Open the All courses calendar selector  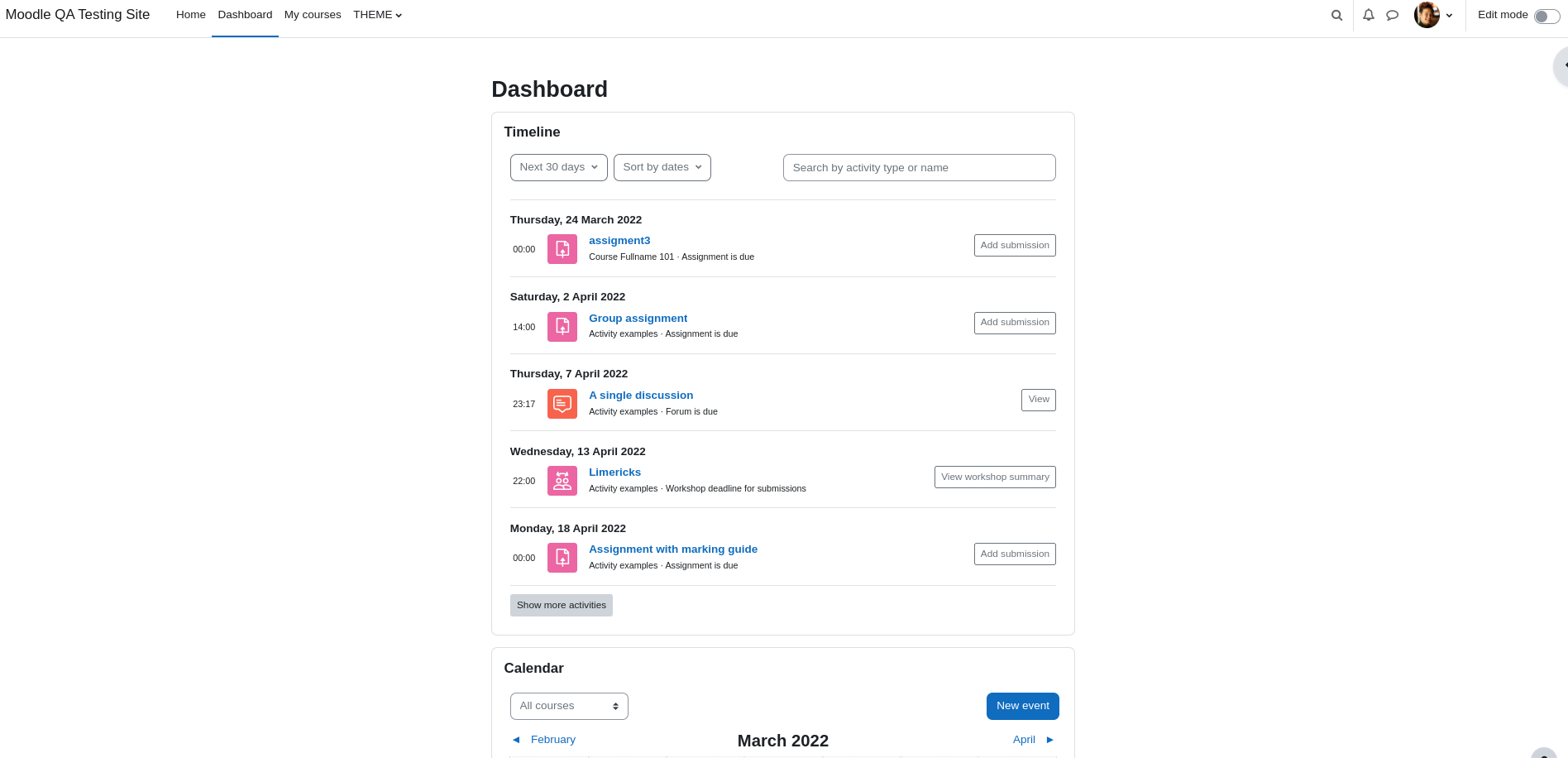(569, 706)
